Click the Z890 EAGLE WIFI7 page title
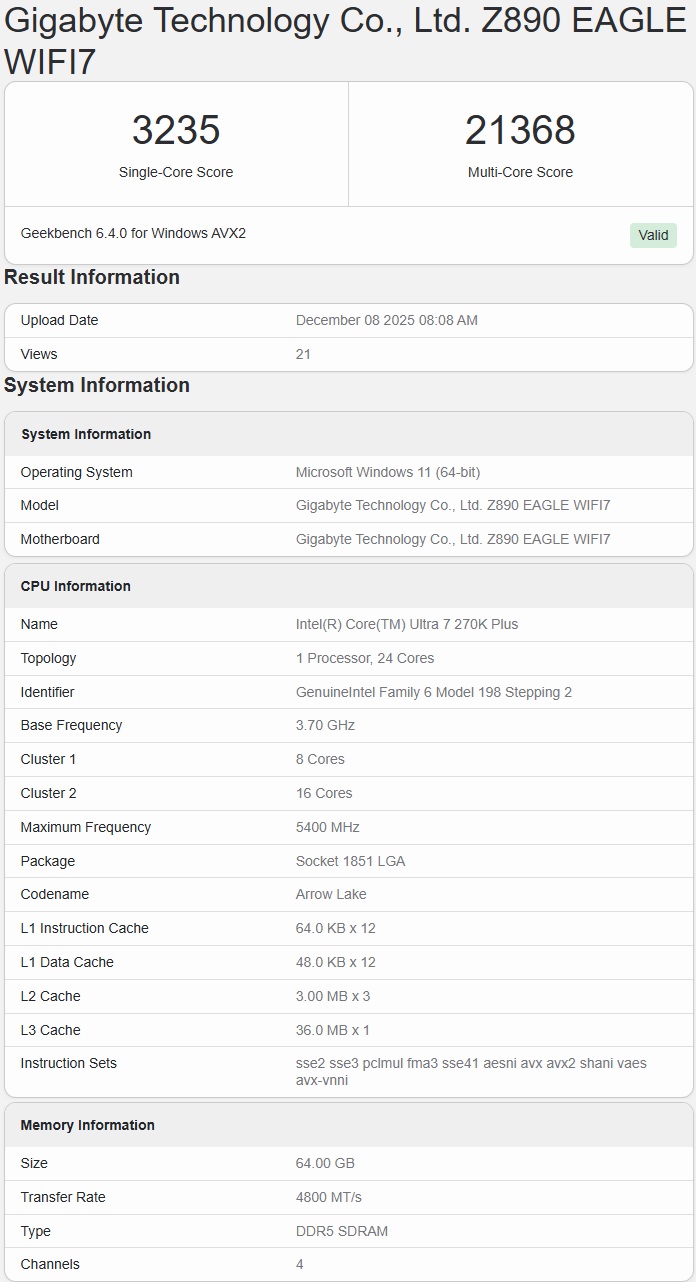 click(x=345, y=40)
